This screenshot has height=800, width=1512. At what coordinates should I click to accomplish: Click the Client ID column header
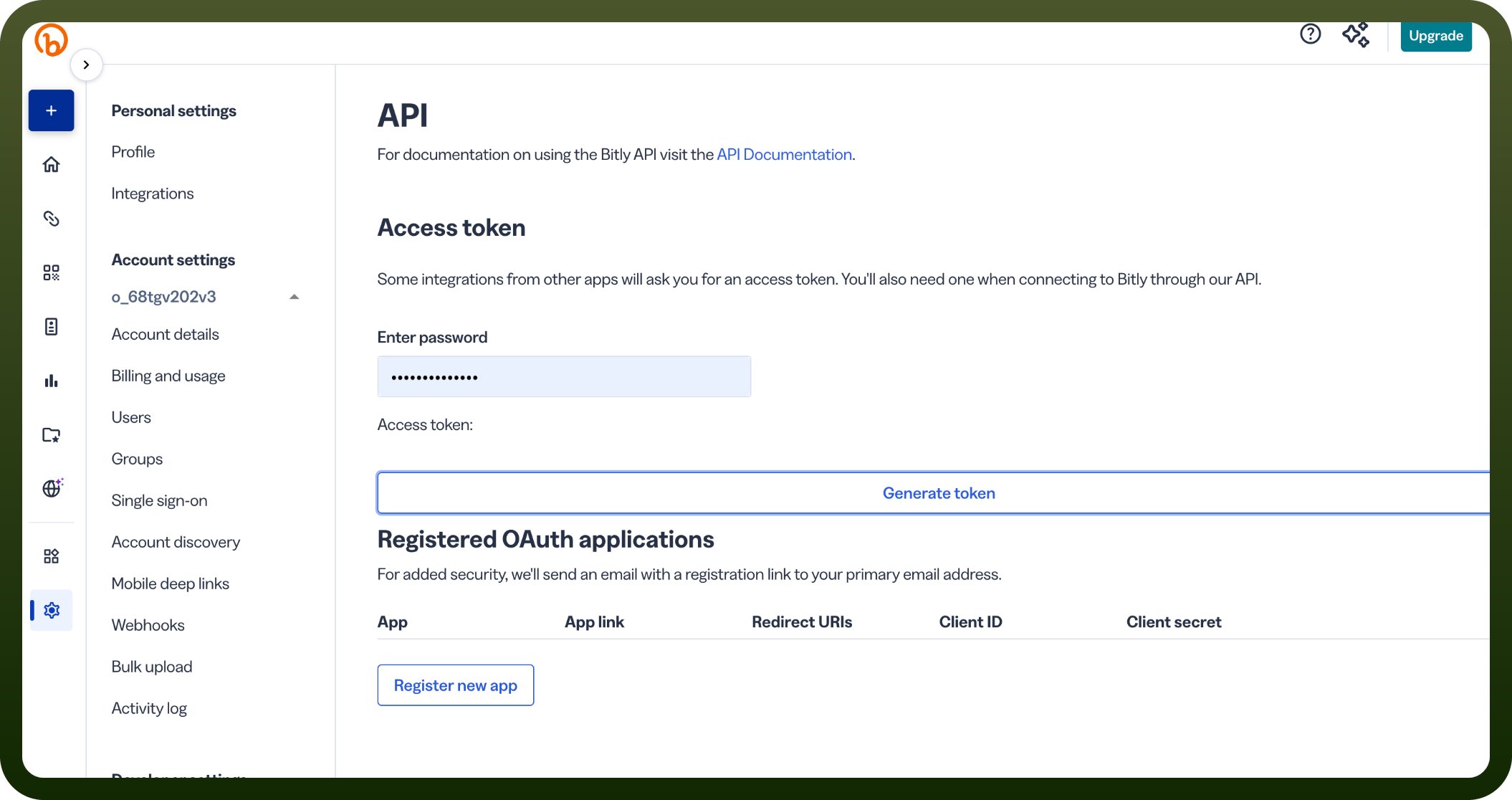tap(971, 622)
